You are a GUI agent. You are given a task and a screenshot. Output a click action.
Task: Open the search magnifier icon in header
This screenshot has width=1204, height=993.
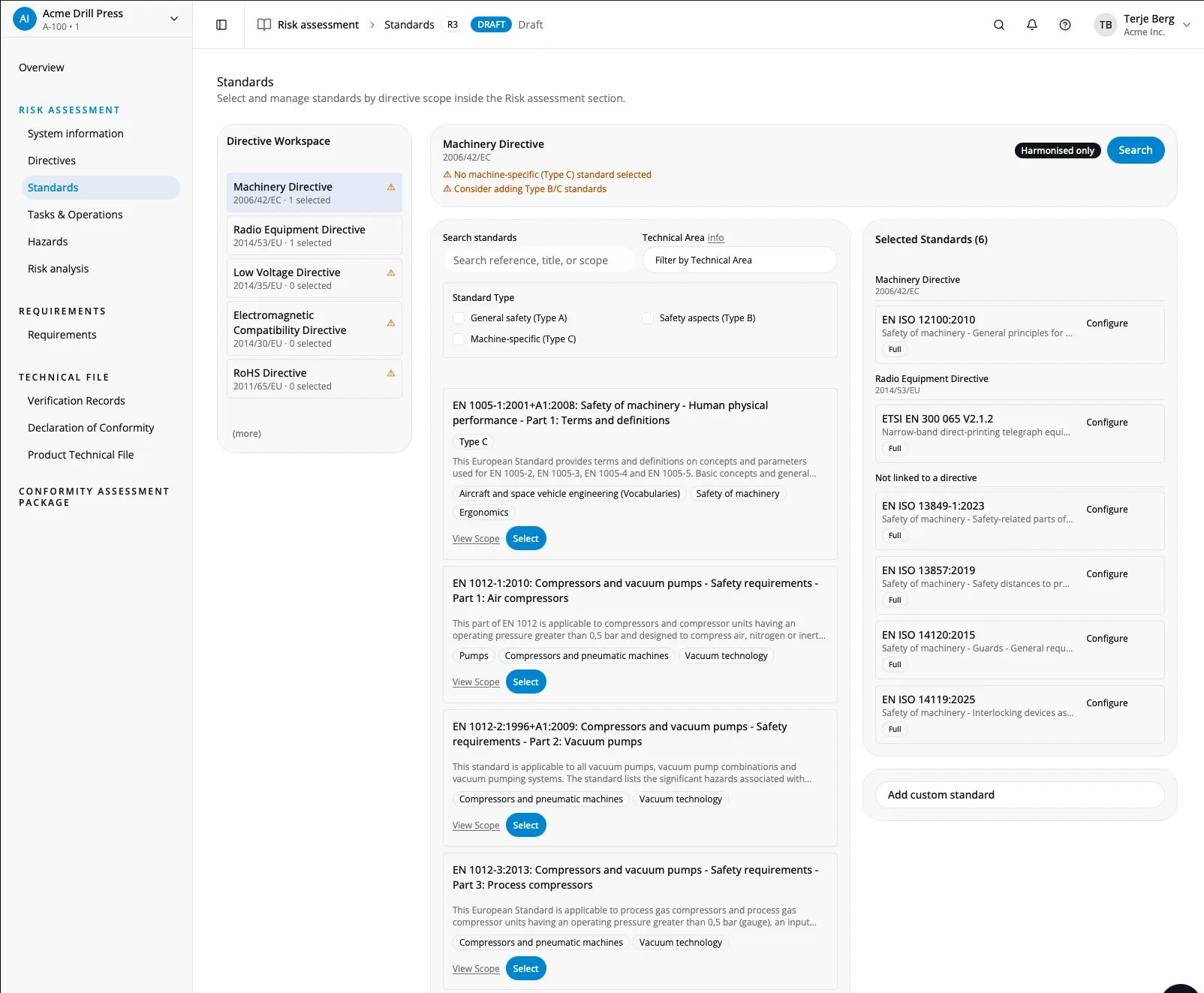point(999,25)
